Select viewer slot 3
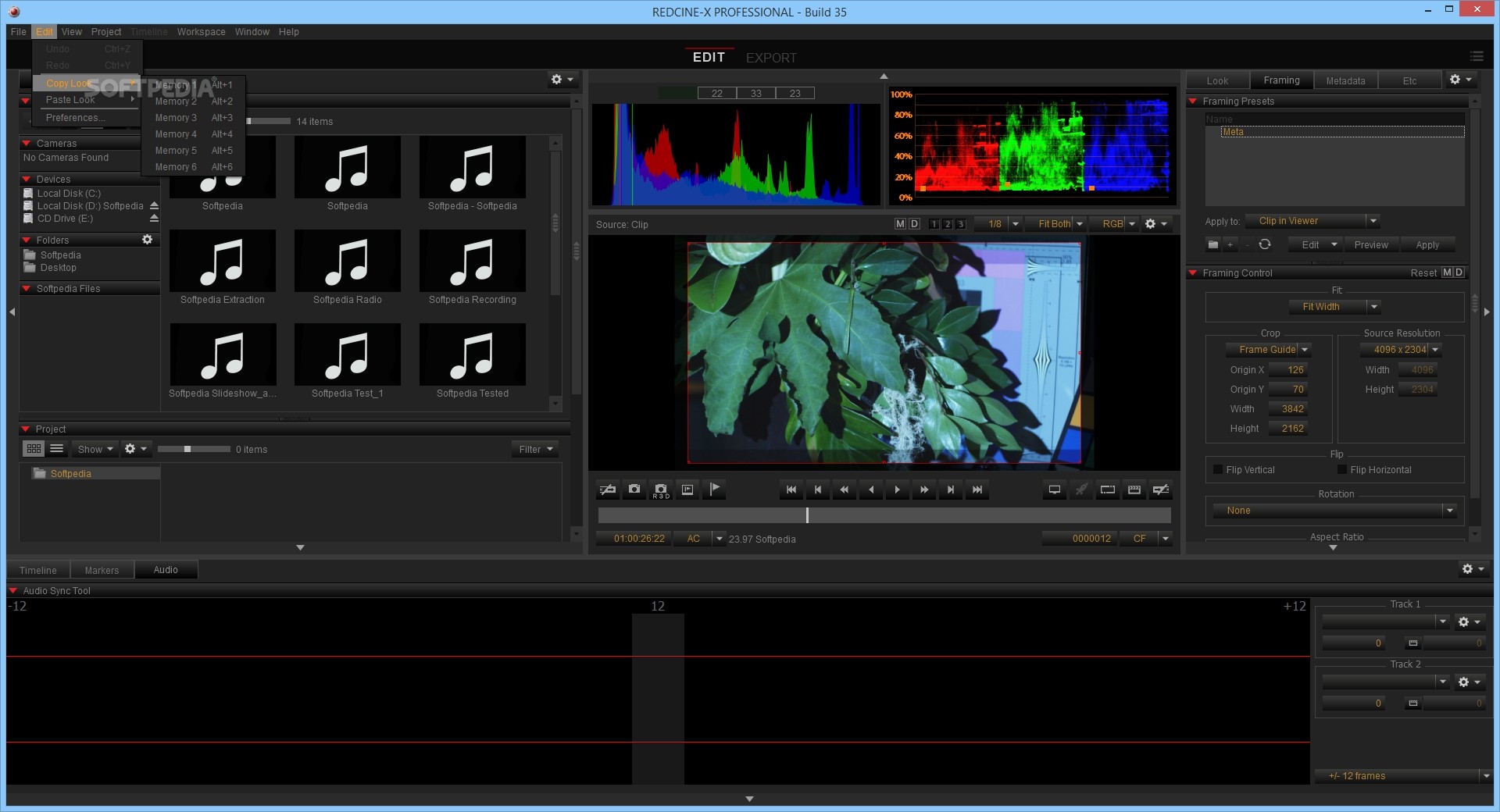This screenshot has width=1500, height=812. (x=961, y=224)
